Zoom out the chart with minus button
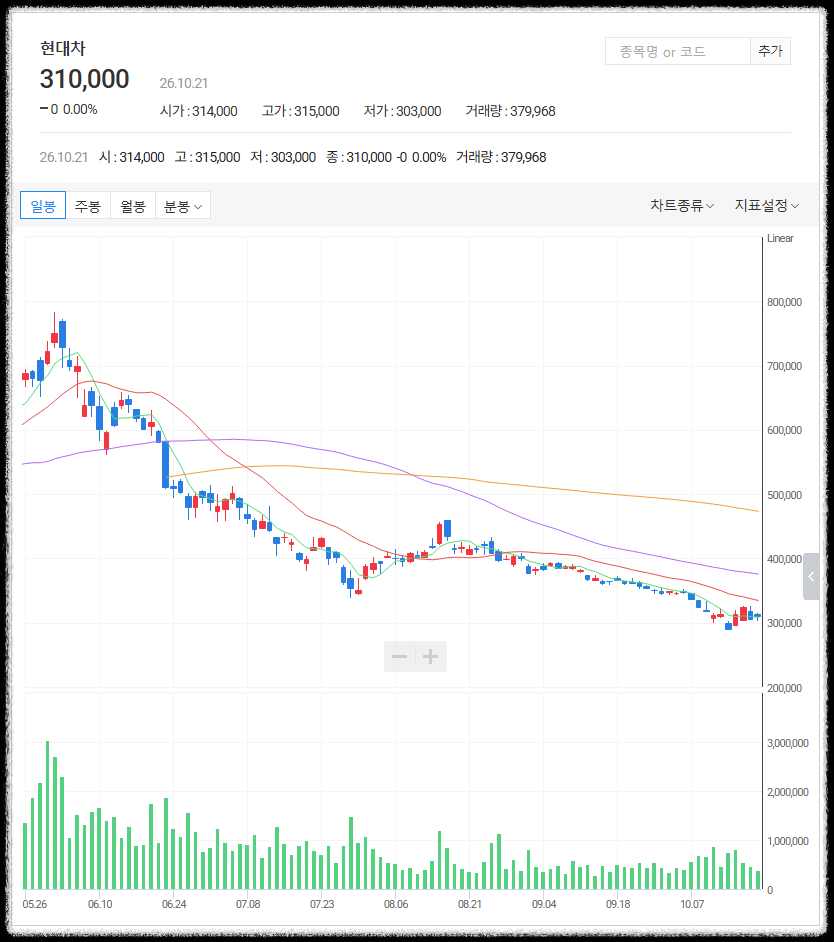The height and width of the screenshot is (942, 834). click(x=400, y=656)
